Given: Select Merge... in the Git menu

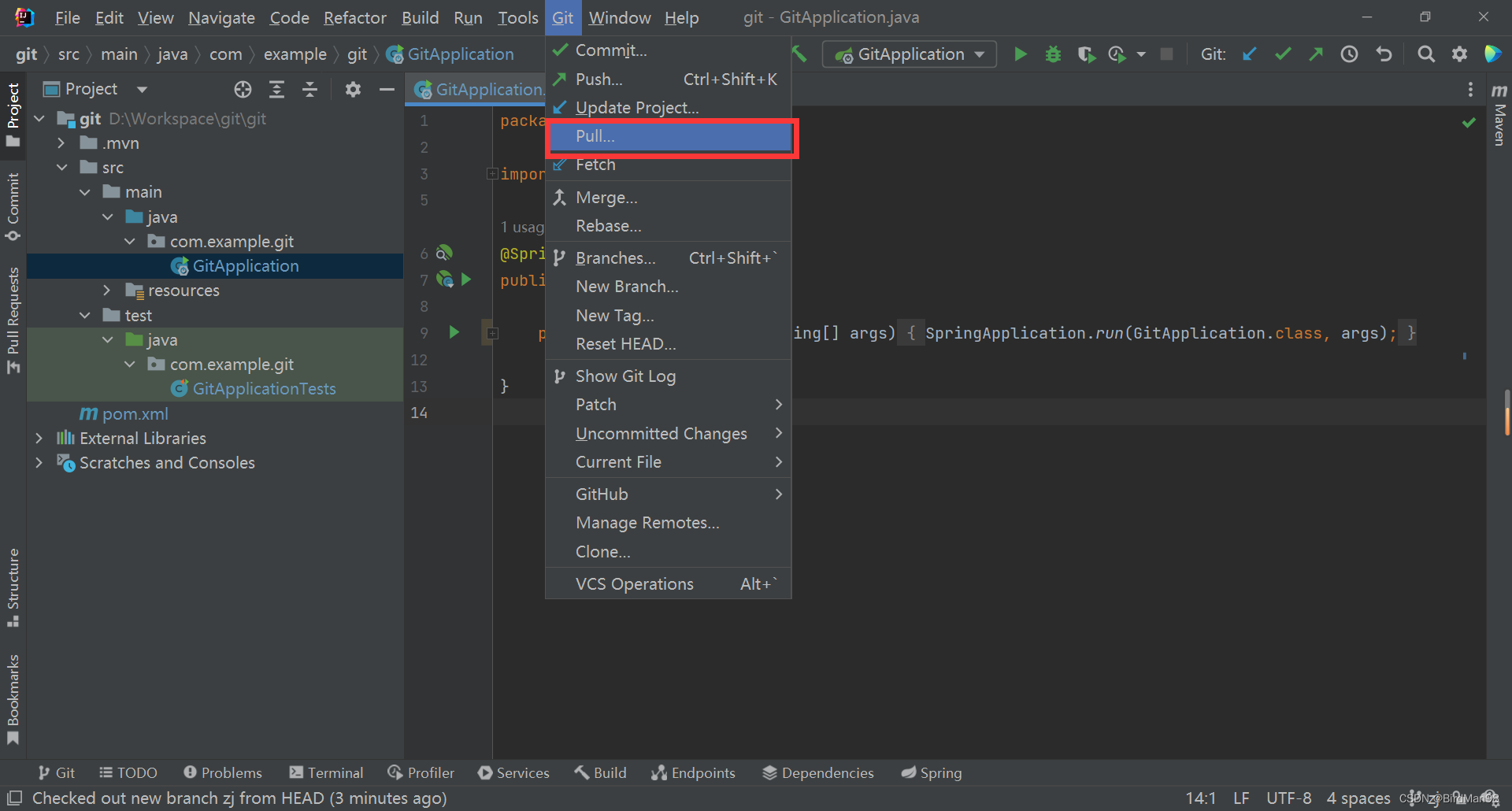Looking at the screenshot, I should point(668,198).
